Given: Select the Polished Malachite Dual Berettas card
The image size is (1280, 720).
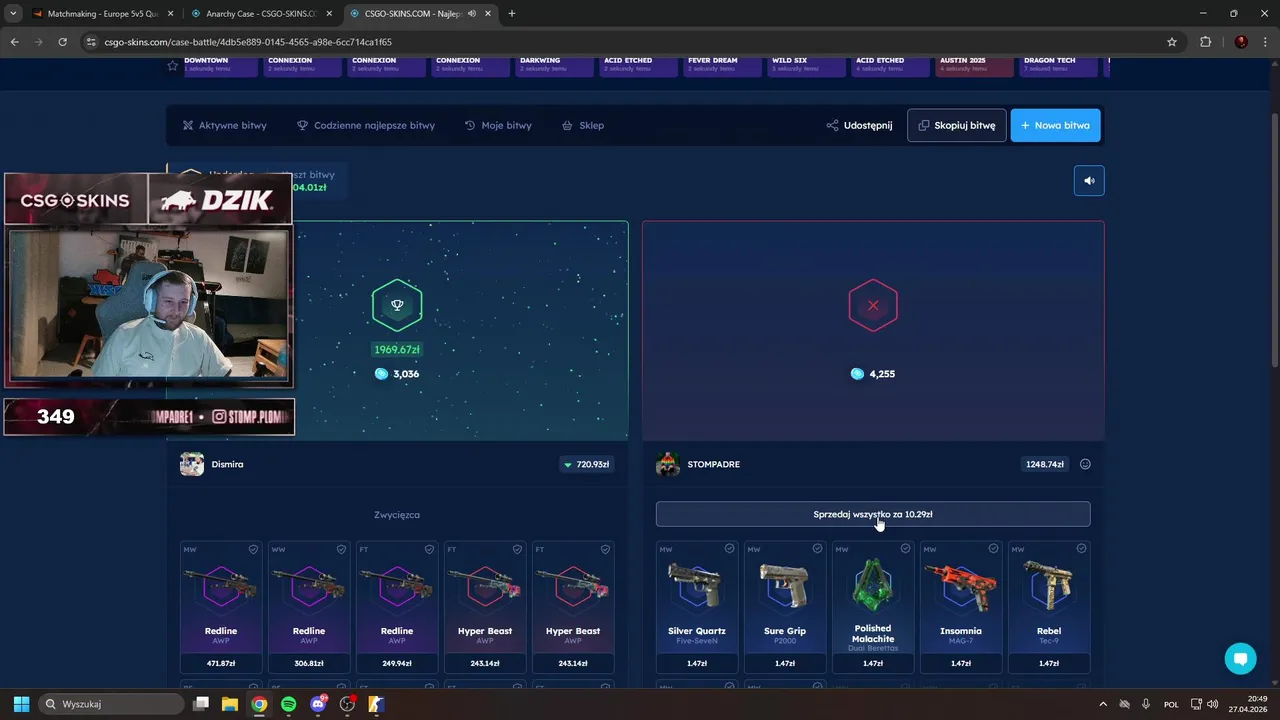Looking at the screenshot, I should (x=873, y=607).
